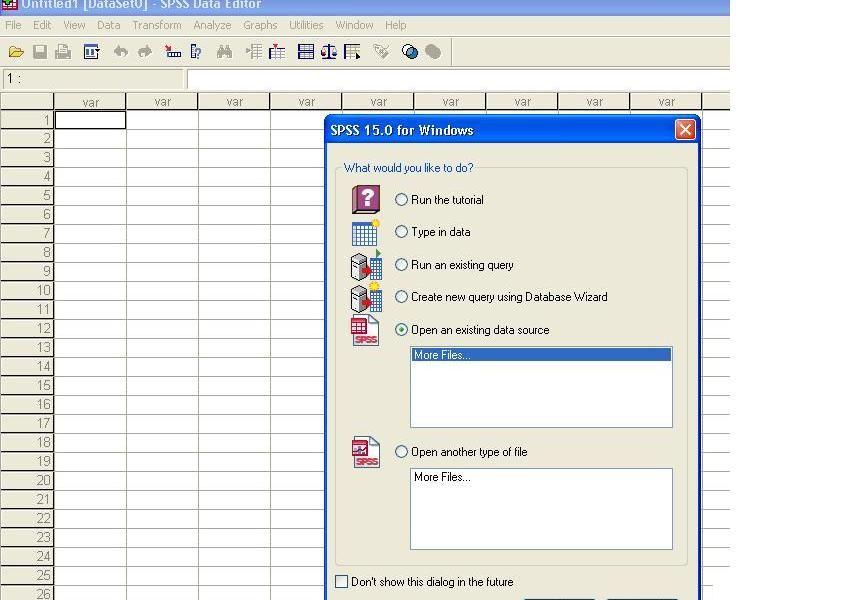Open the Graphs menu
This screenshot has height=600, width=850.
260,25
